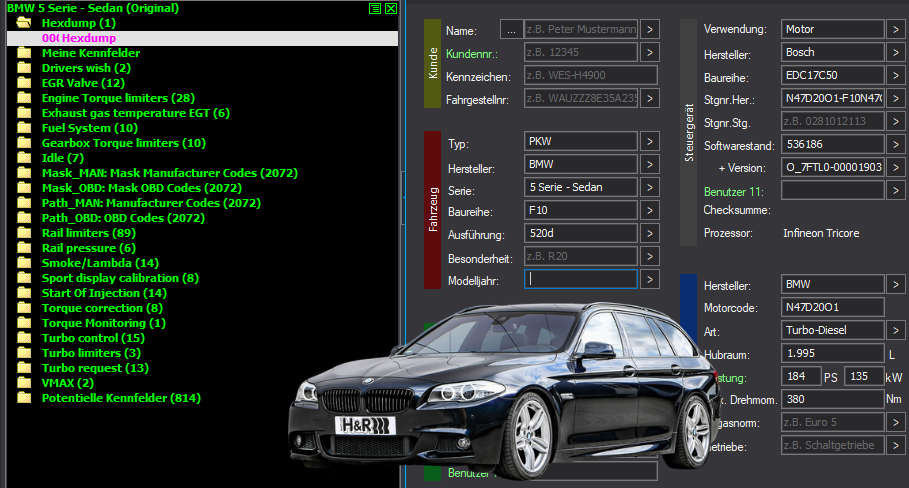The width and height of the screenshot is (909, 488).
Task: Click folder icon beside Torque correction (8)
Action: click(24, 308)
